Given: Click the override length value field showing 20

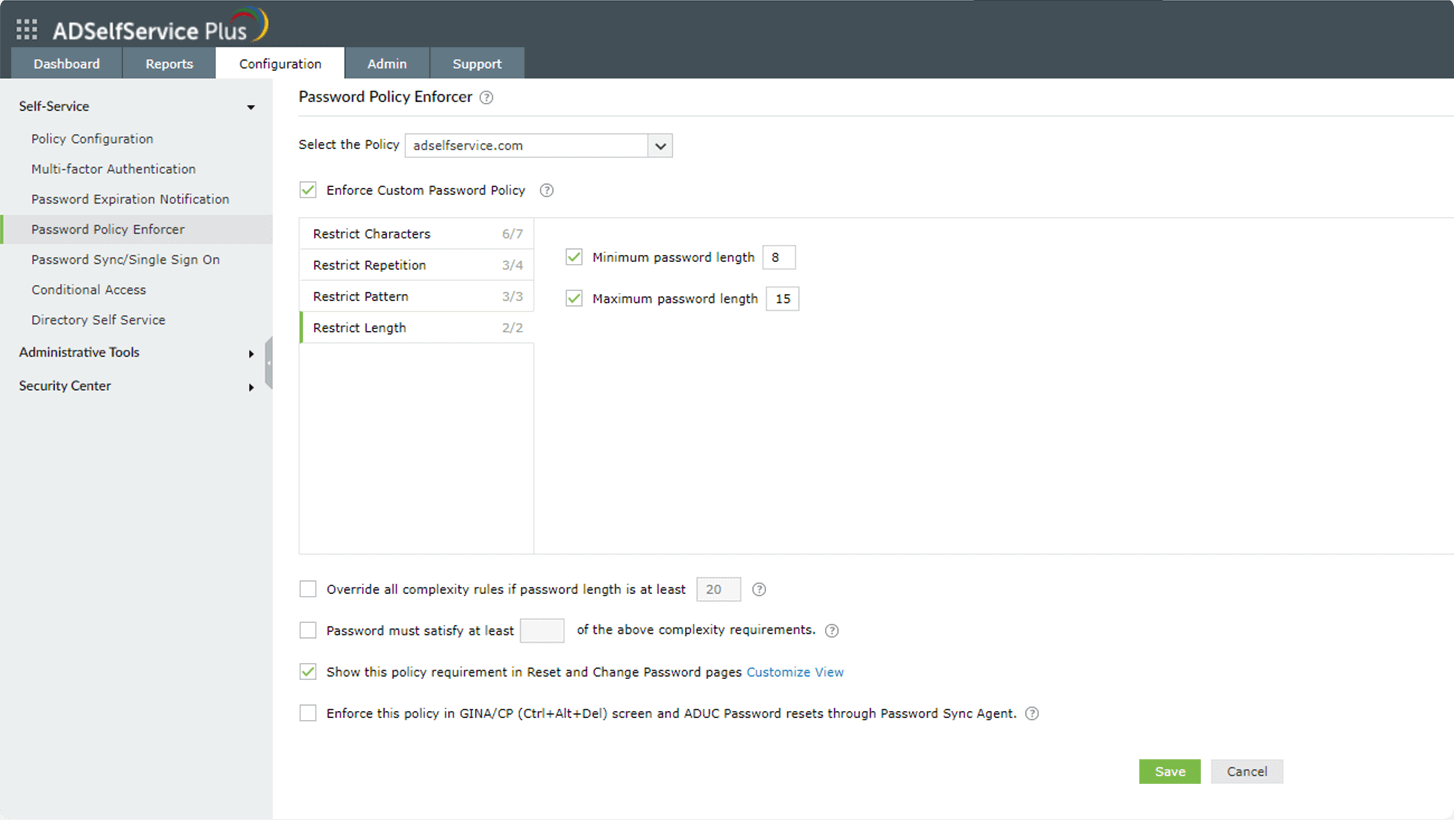Looking at the screenshot, I should [718, 589].
